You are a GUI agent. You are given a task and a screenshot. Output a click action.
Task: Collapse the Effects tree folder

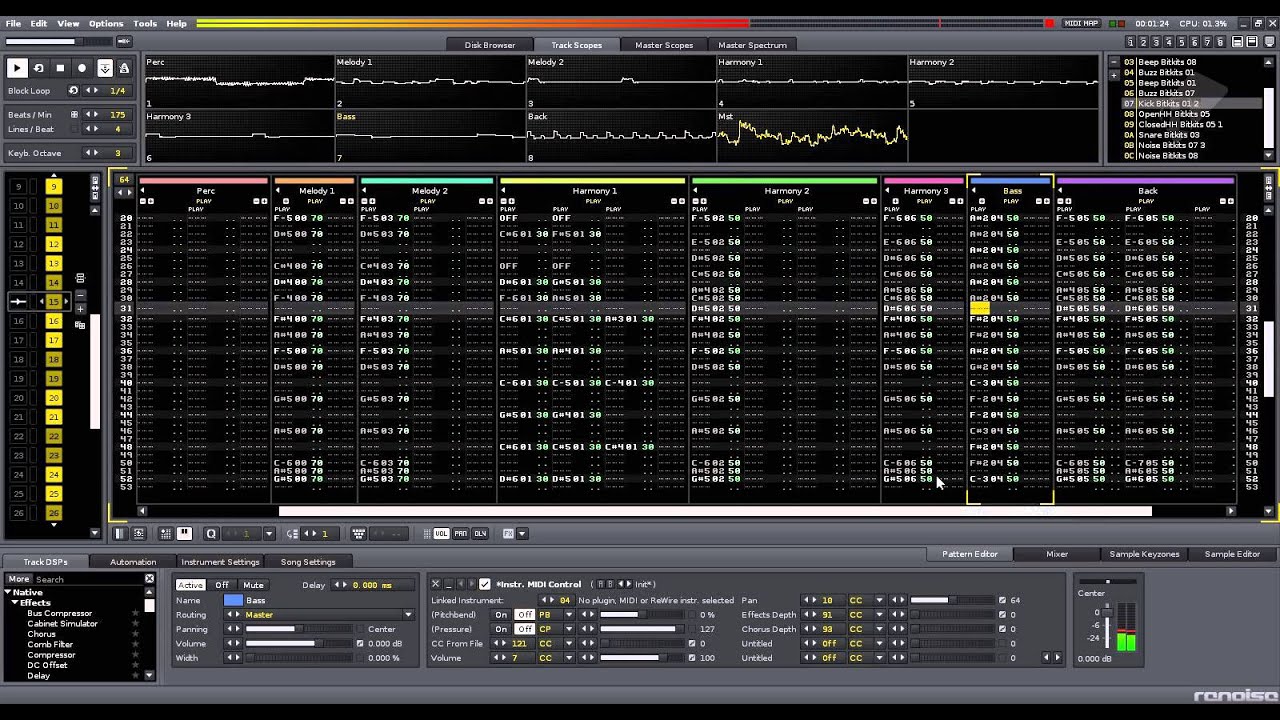(x=15, y=603)
